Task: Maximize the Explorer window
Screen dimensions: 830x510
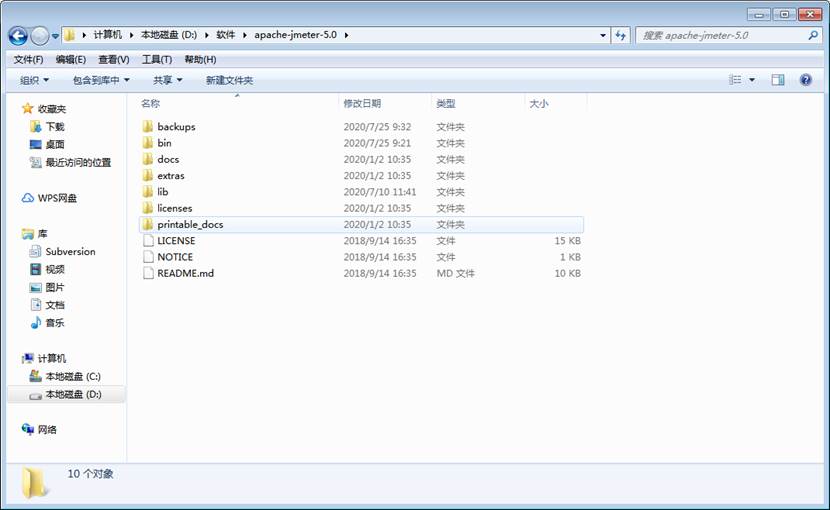Action: (x=784, y=14)
